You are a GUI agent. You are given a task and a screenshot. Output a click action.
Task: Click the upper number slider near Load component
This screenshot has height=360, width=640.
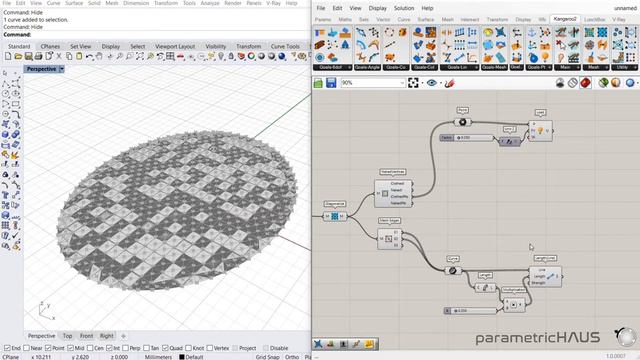[x=467, y=138]
